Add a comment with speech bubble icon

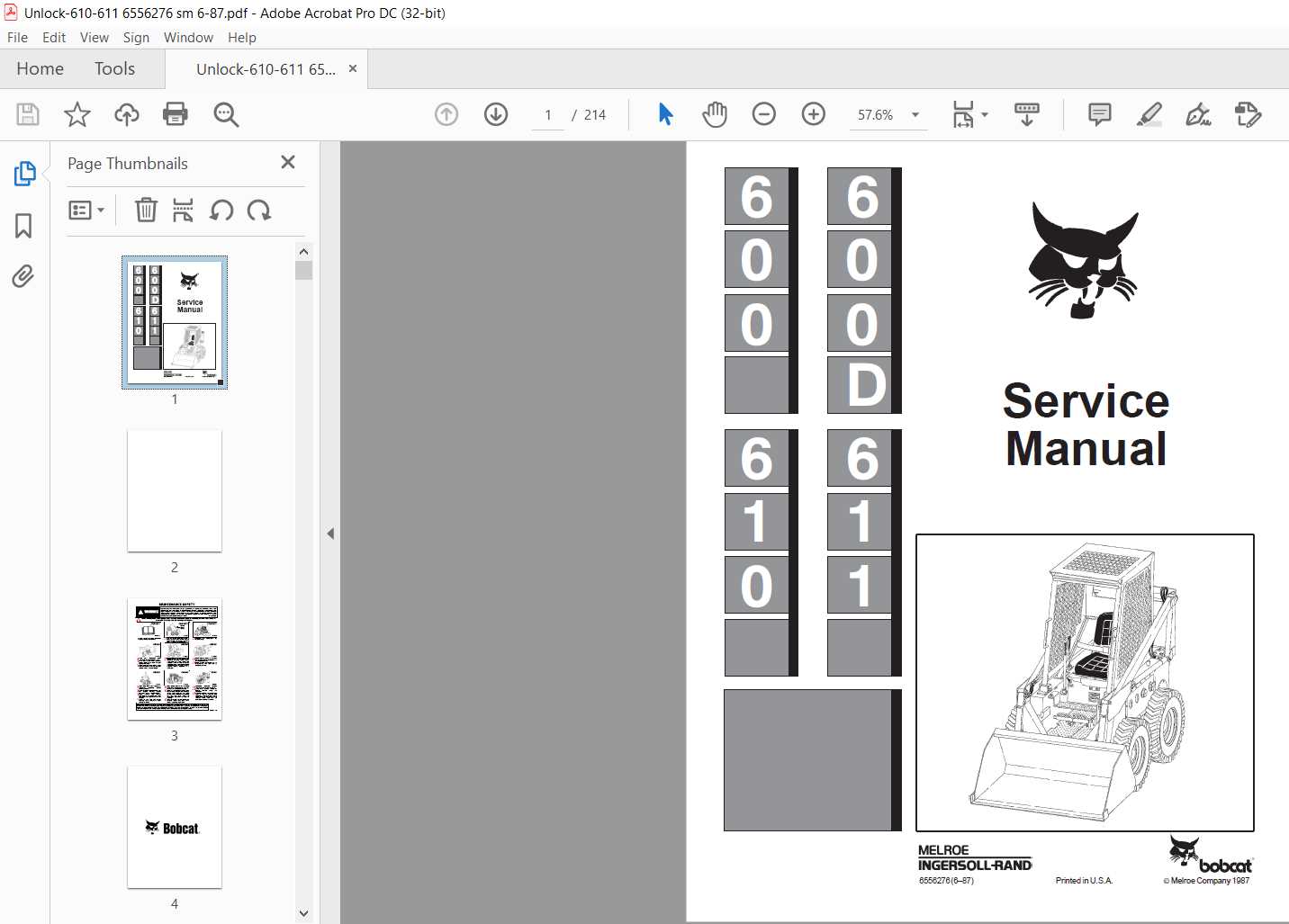1100,114
